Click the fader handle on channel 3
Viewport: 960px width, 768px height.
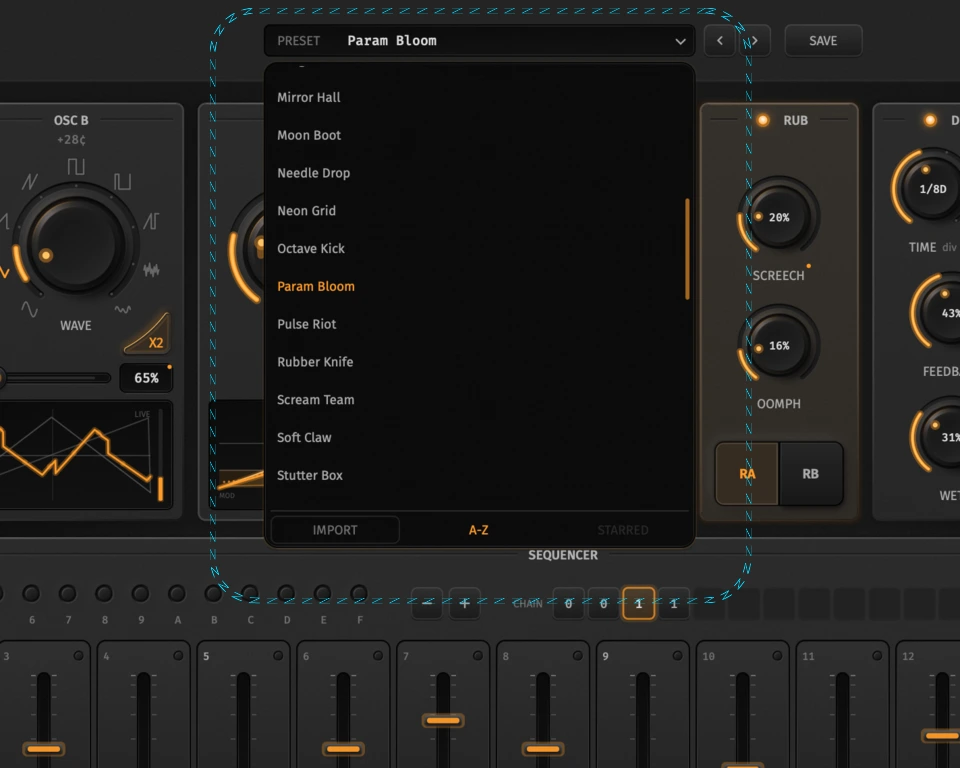(x=44, y=748)
